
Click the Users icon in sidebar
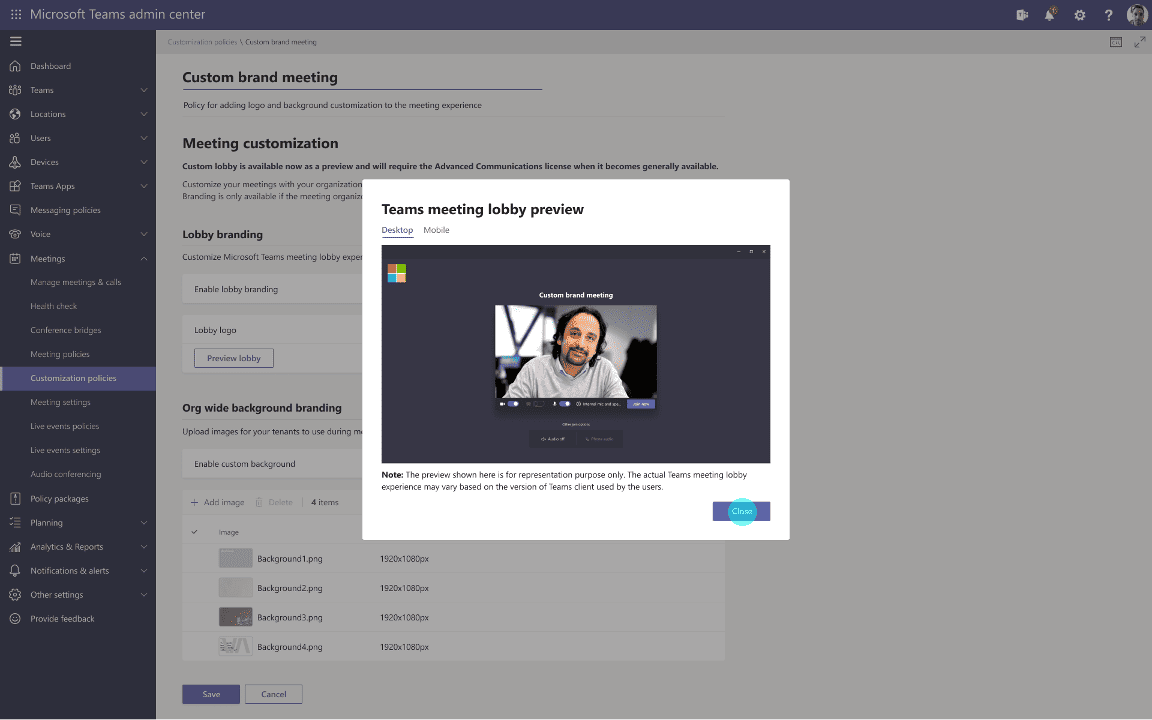point(15,138)
